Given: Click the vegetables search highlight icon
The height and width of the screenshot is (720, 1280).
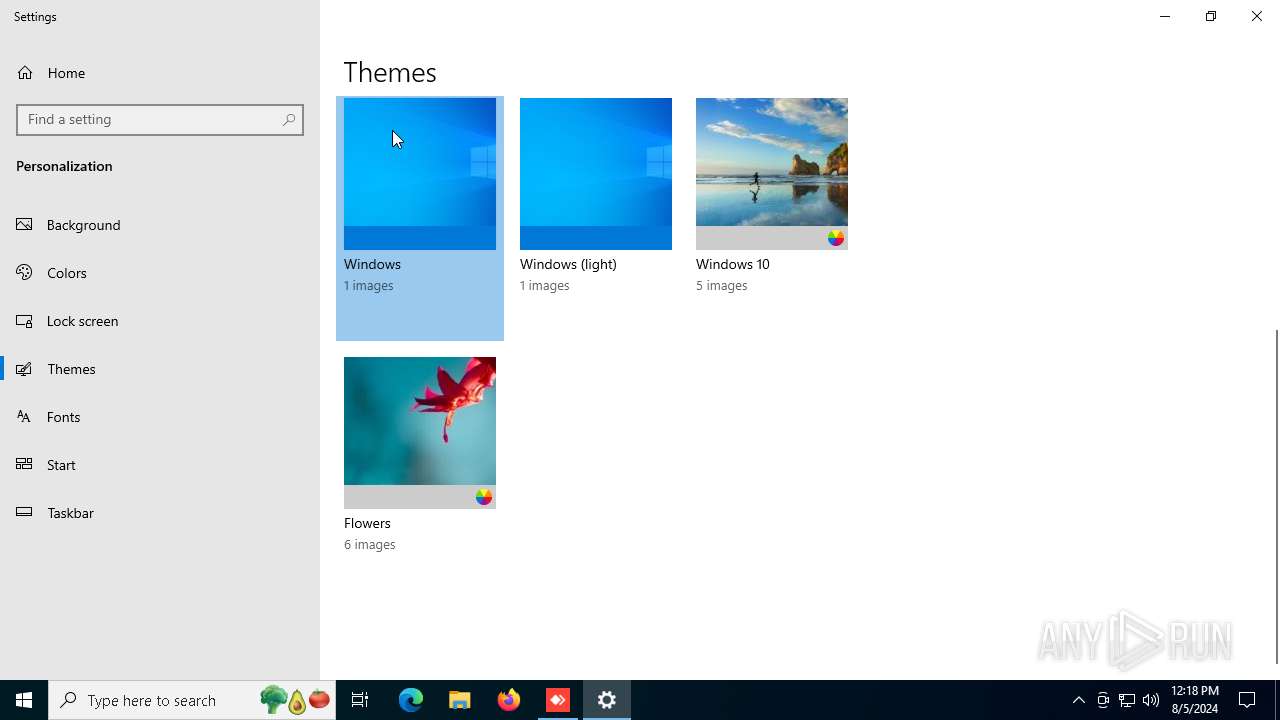Looking at the screenshot, I should click(295, 700).
